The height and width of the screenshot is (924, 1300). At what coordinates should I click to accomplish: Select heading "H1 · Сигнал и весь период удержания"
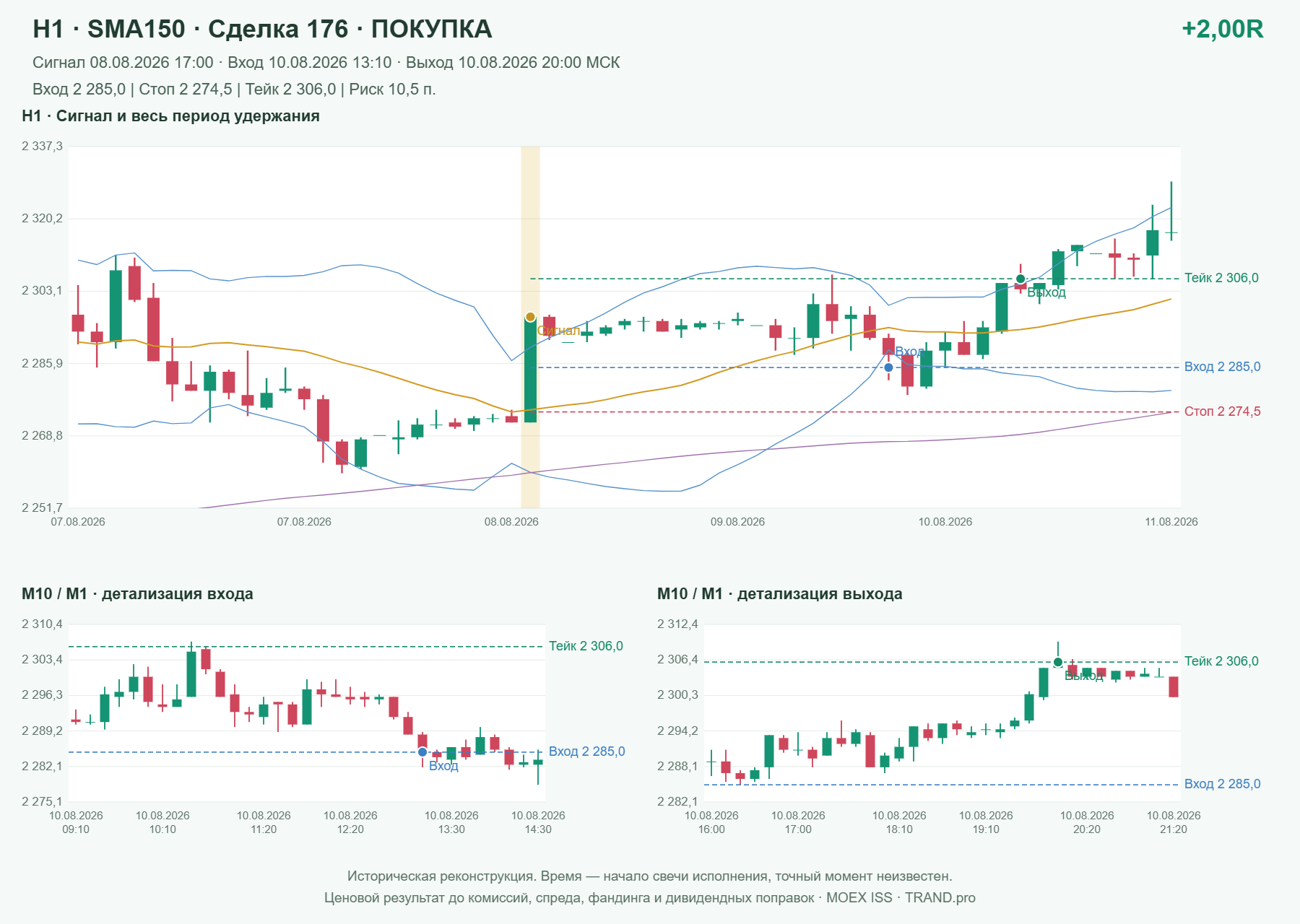point(170,116)
